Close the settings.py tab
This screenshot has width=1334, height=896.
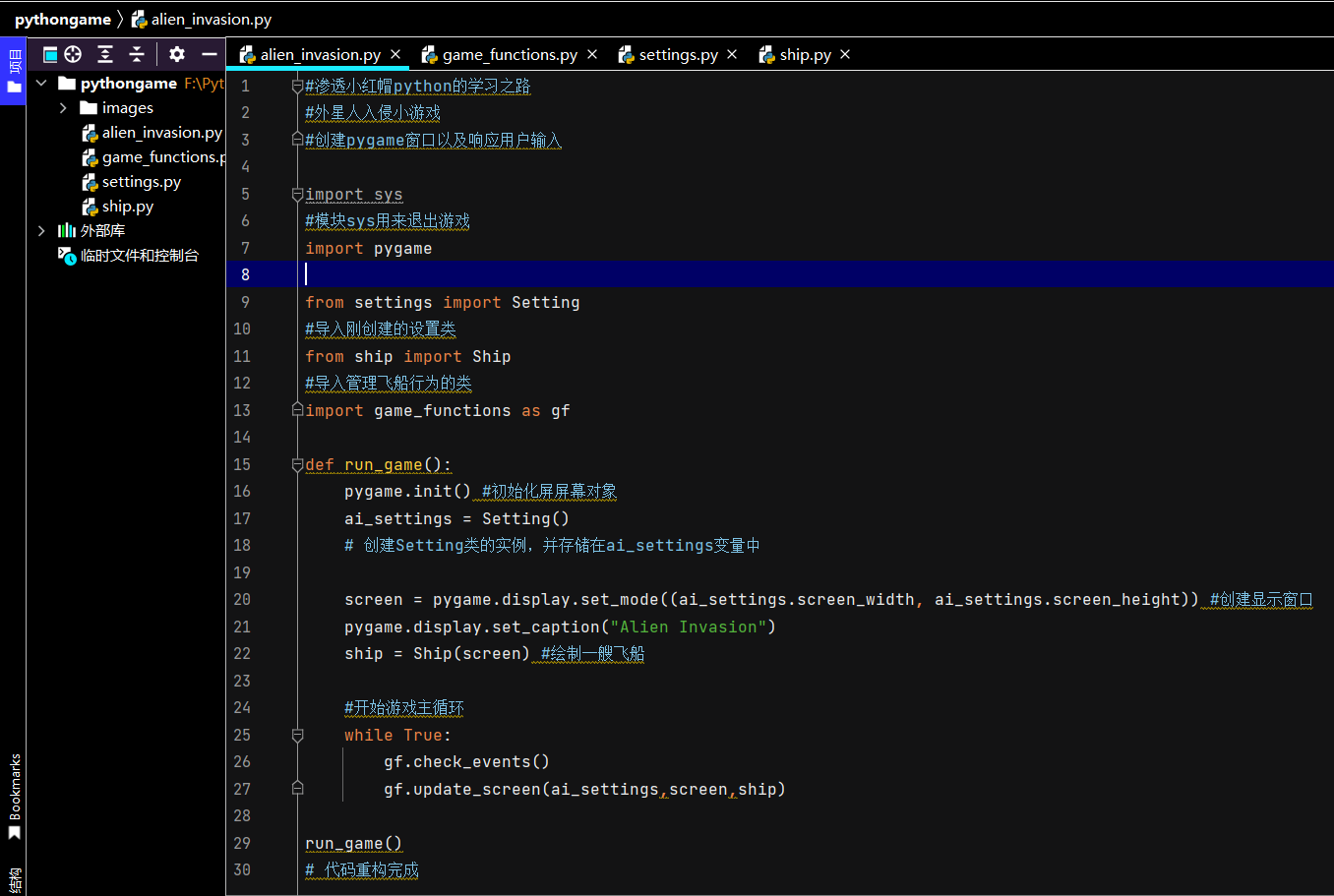(732, 54)
